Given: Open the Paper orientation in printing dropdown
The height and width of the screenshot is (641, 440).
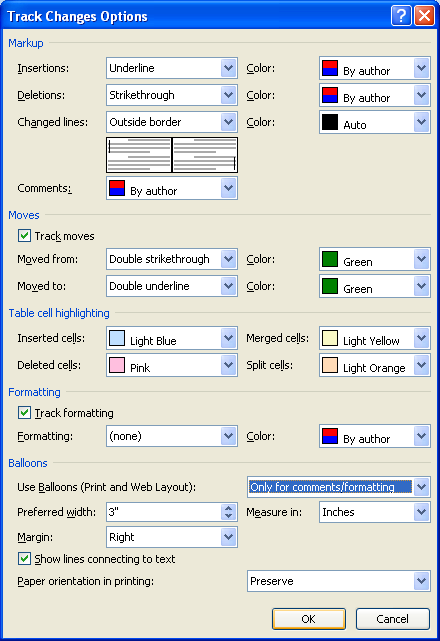Looking at the screenshot, I should tap(339, 581).
